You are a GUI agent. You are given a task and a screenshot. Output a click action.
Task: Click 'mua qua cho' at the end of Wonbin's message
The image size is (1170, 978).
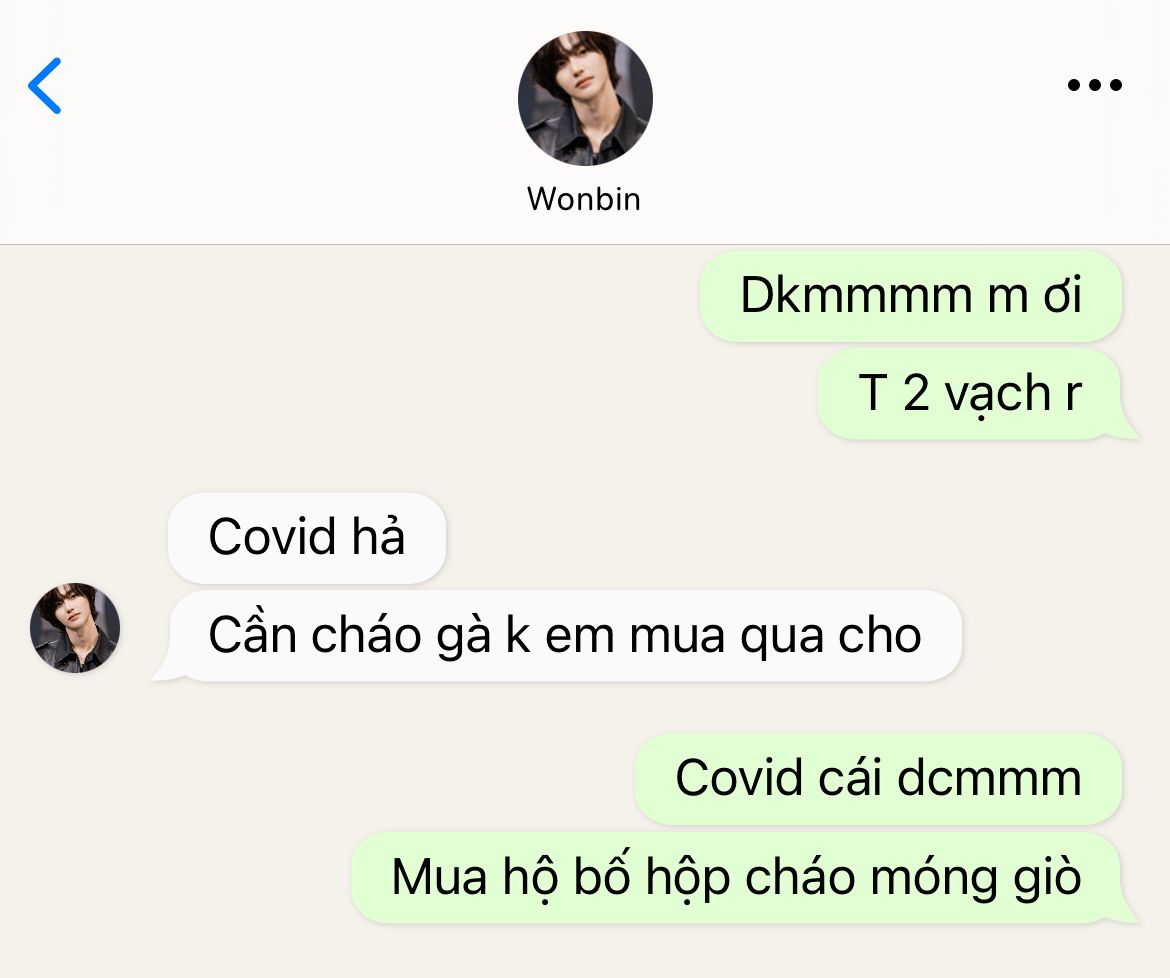tap(775, 636)
